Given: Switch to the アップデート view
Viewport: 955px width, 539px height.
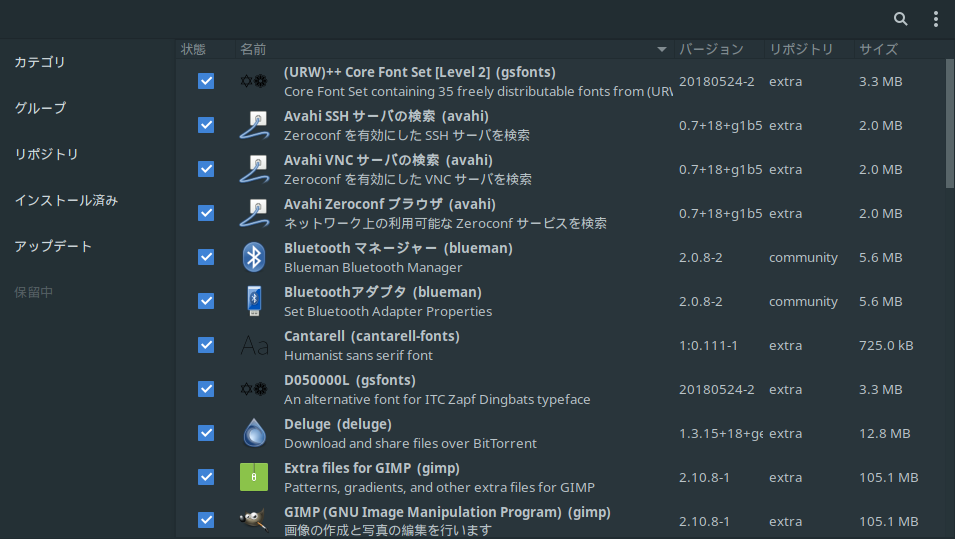Looking at the screenshot, I should tap(53, 246).
